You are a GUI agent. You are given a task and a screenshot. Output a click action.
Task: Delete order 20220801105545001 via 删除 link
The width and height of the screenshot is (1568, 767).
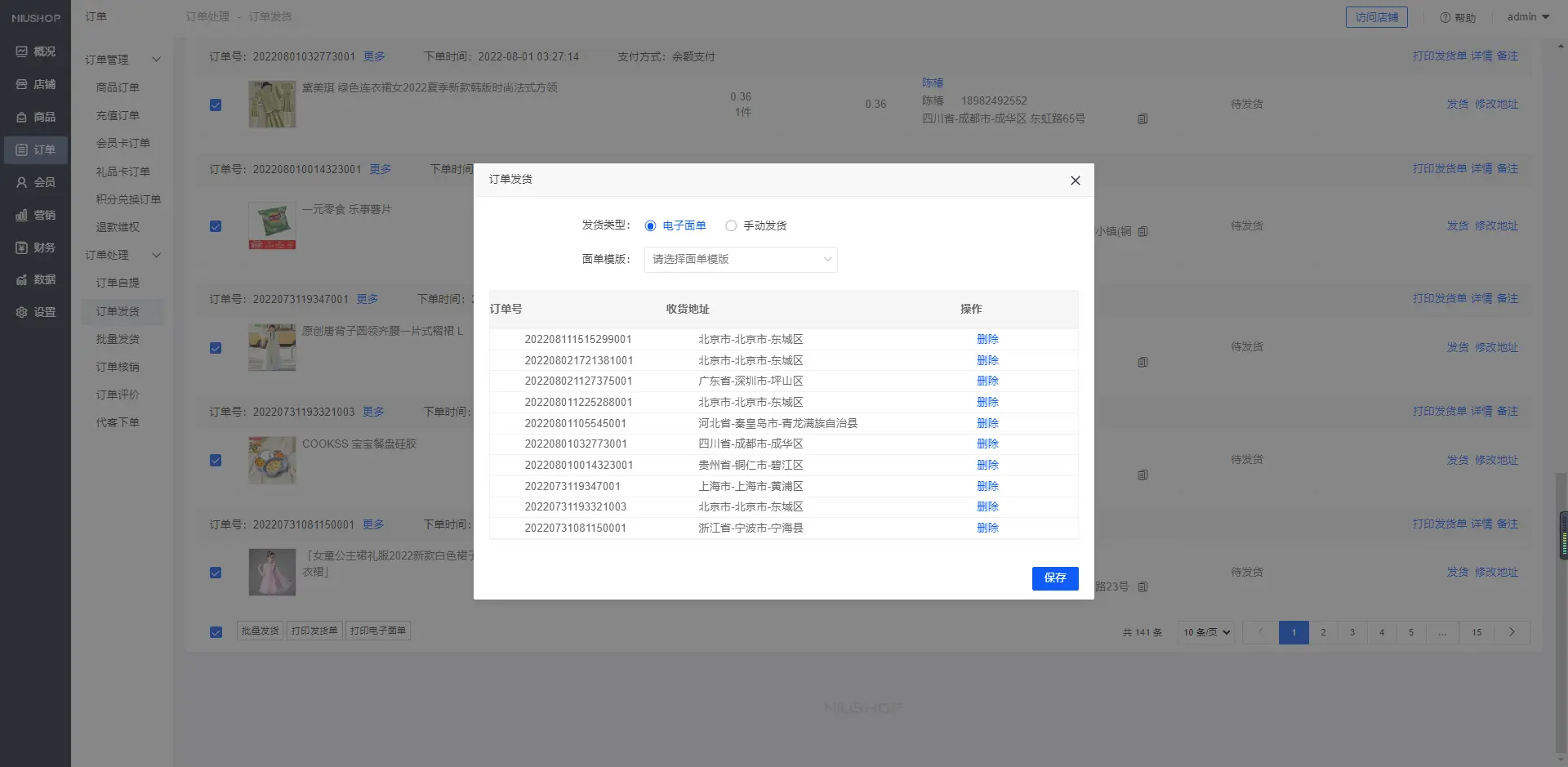point(987,423)
